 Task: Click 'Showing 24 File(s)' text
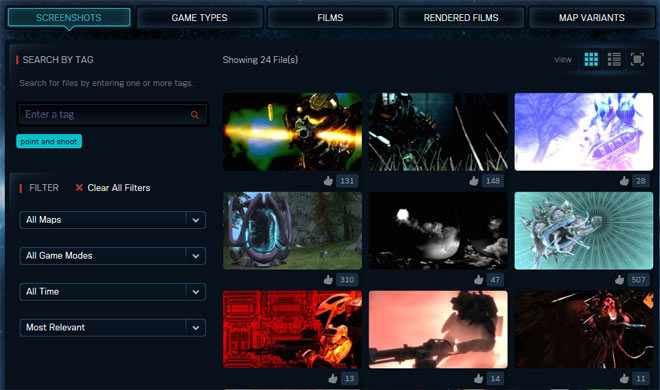click(260, 60)
